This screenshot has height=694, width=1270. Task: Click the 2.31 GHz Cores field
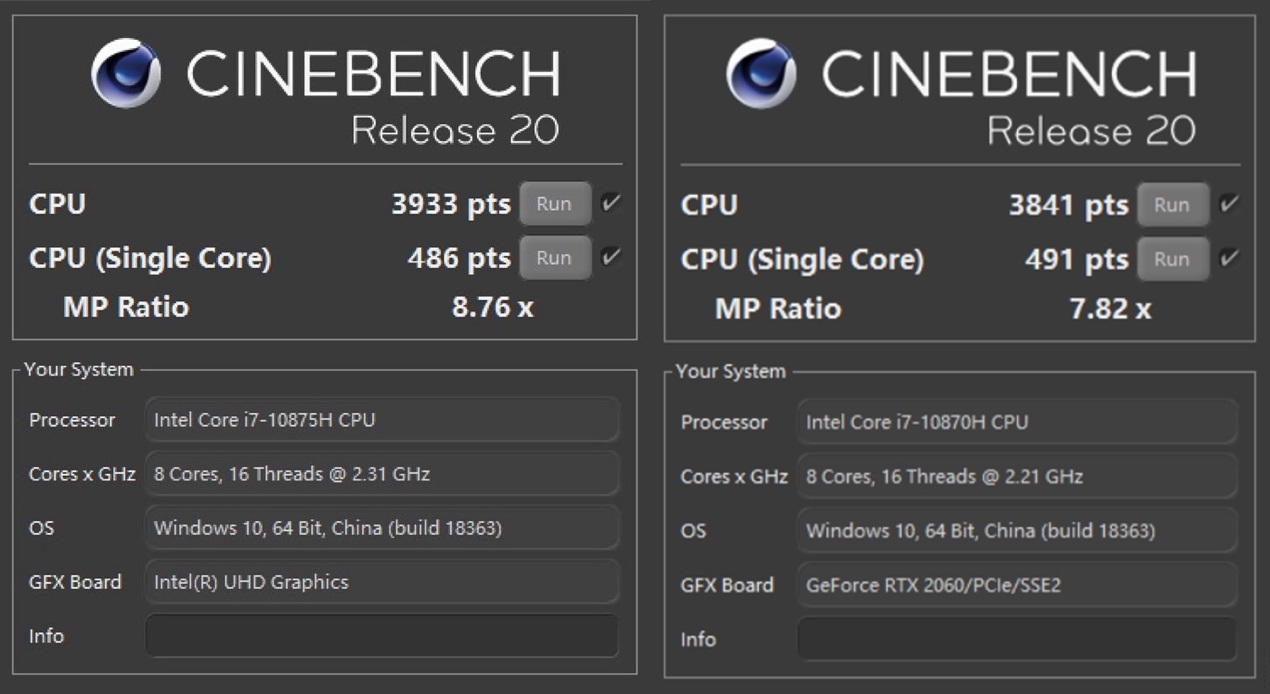click(382, 474)
